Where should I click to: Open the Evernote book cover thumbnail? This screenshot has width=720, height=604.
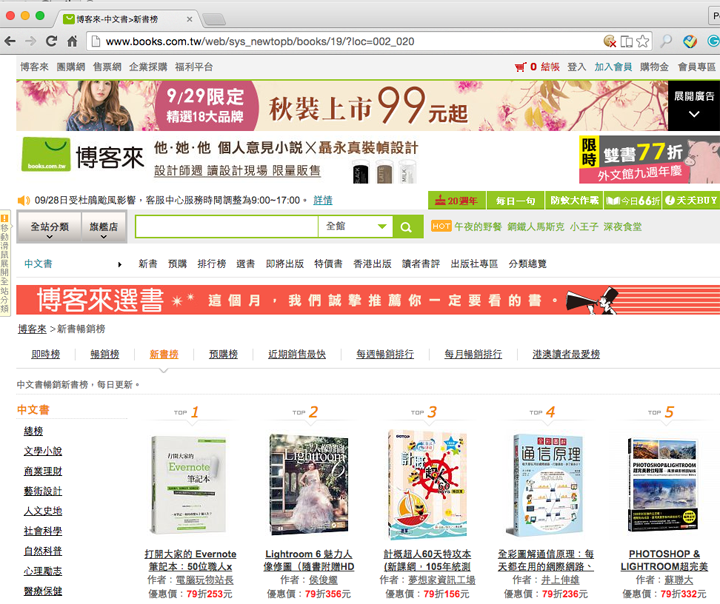click(x=189, y=485)
